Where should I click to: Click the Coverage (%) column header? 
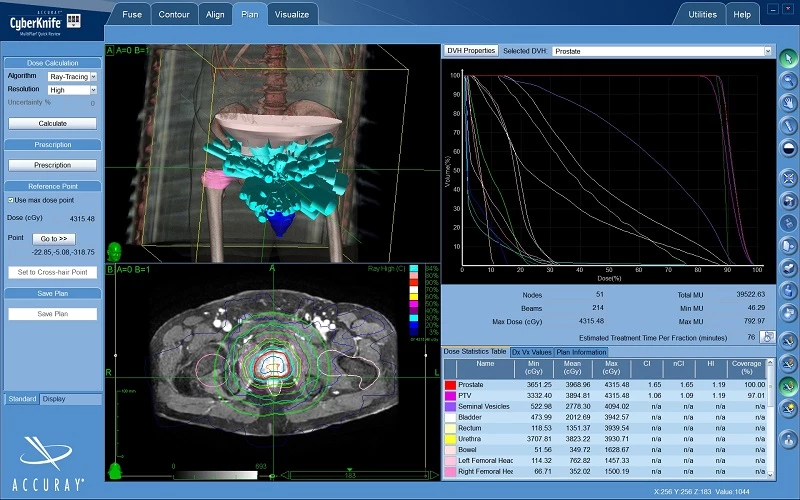746,367
